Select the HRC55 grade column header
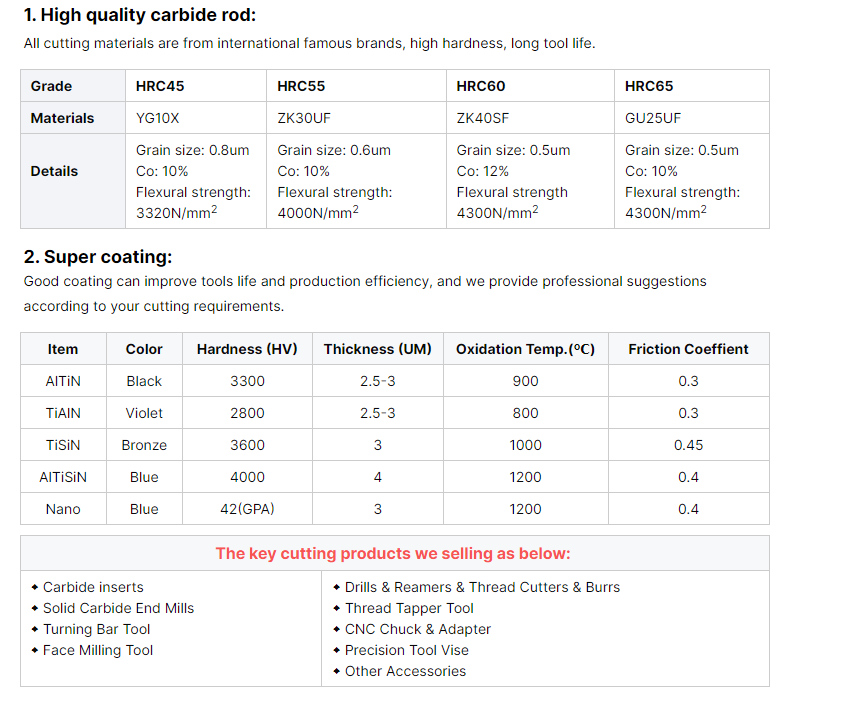The width and height of the screenshot is (846, 703). 301,86
